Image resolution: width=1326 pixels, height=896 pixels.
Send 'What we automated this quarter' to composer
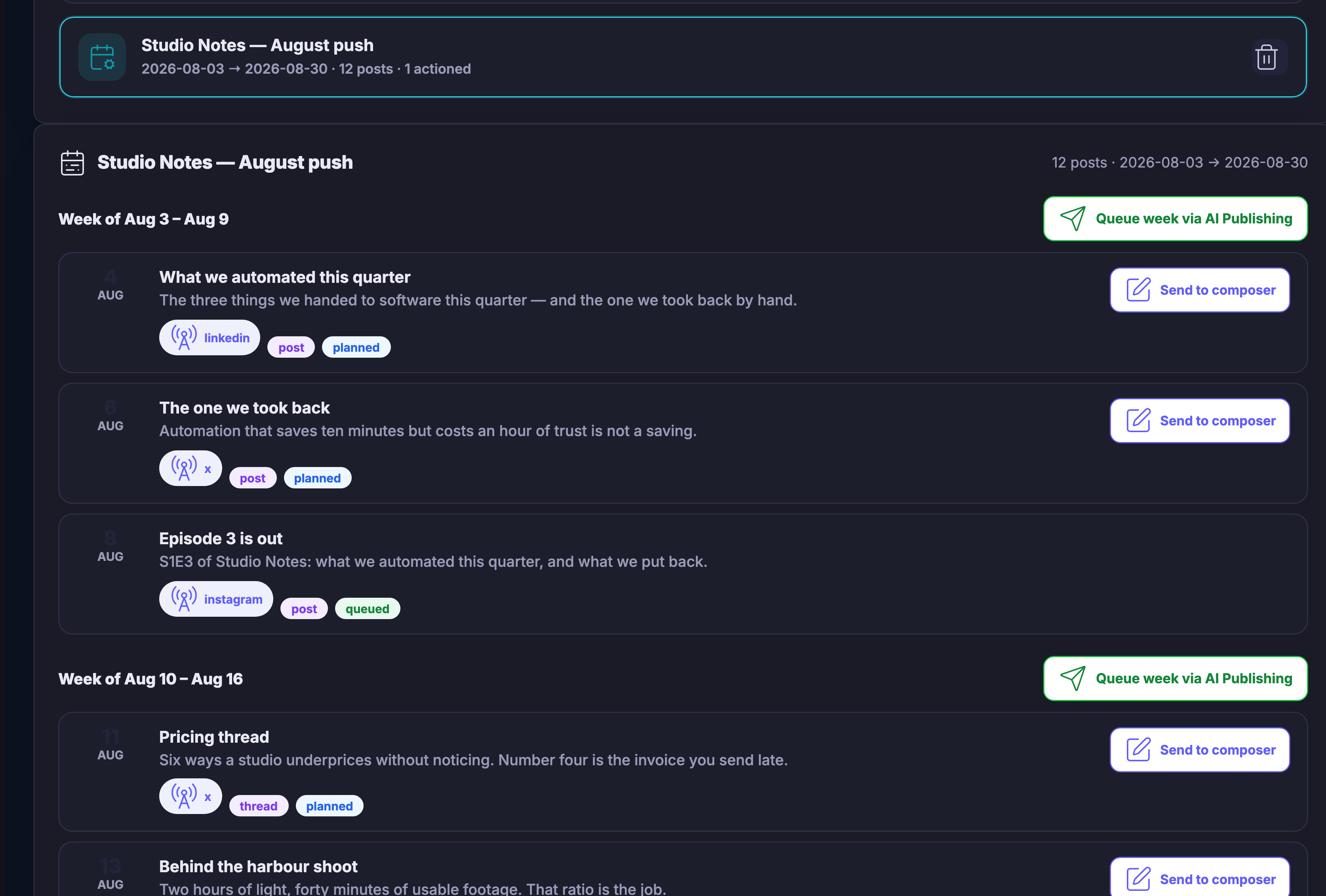coord(1200,290)
